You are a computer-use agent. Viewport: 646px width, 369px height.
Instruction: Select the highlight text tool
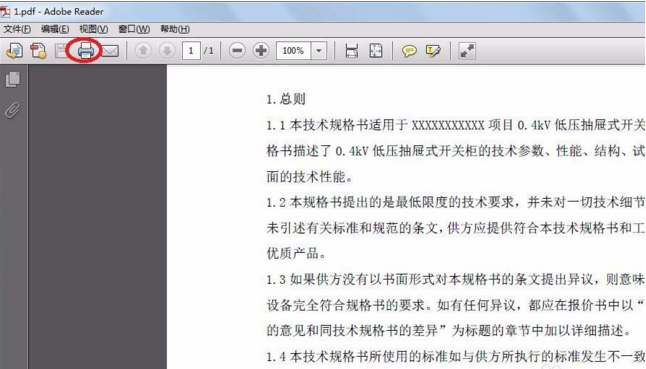pos(433,51)
